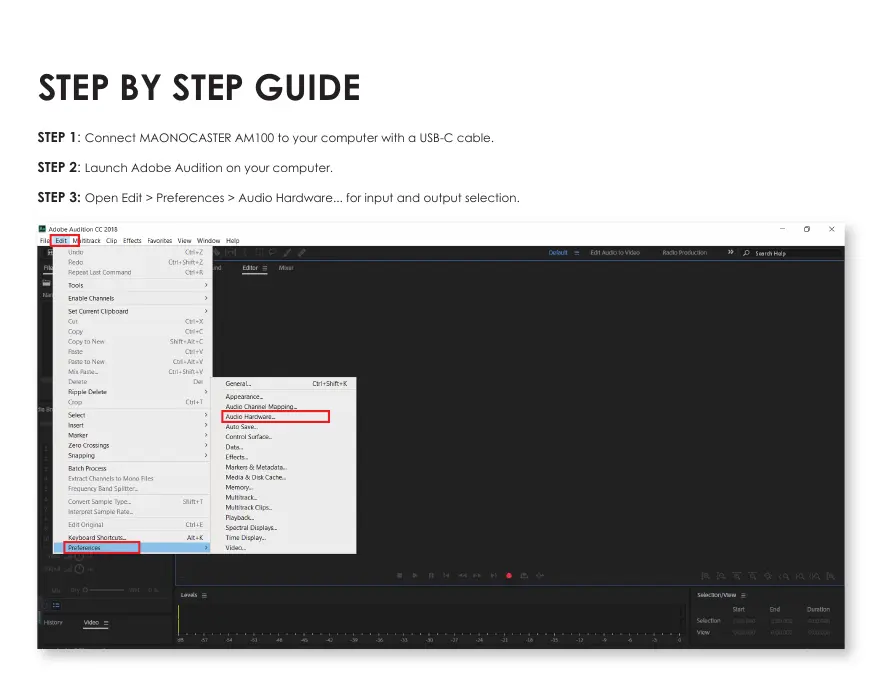Image resolution: width=890 pixels, height=692 pixels.
Task: Choose Spectral Displays... preference
Action: [x=284, y=528]
